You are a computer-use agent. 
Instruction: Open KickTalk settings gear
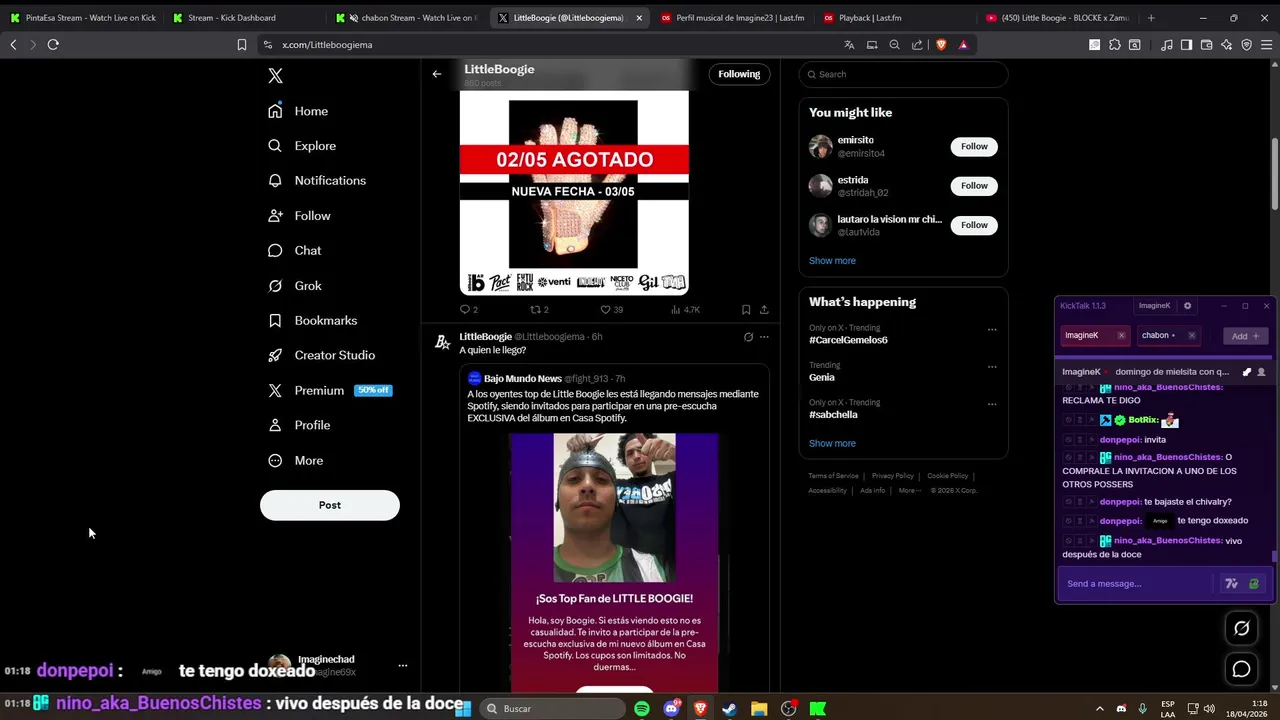[1187, 306]
